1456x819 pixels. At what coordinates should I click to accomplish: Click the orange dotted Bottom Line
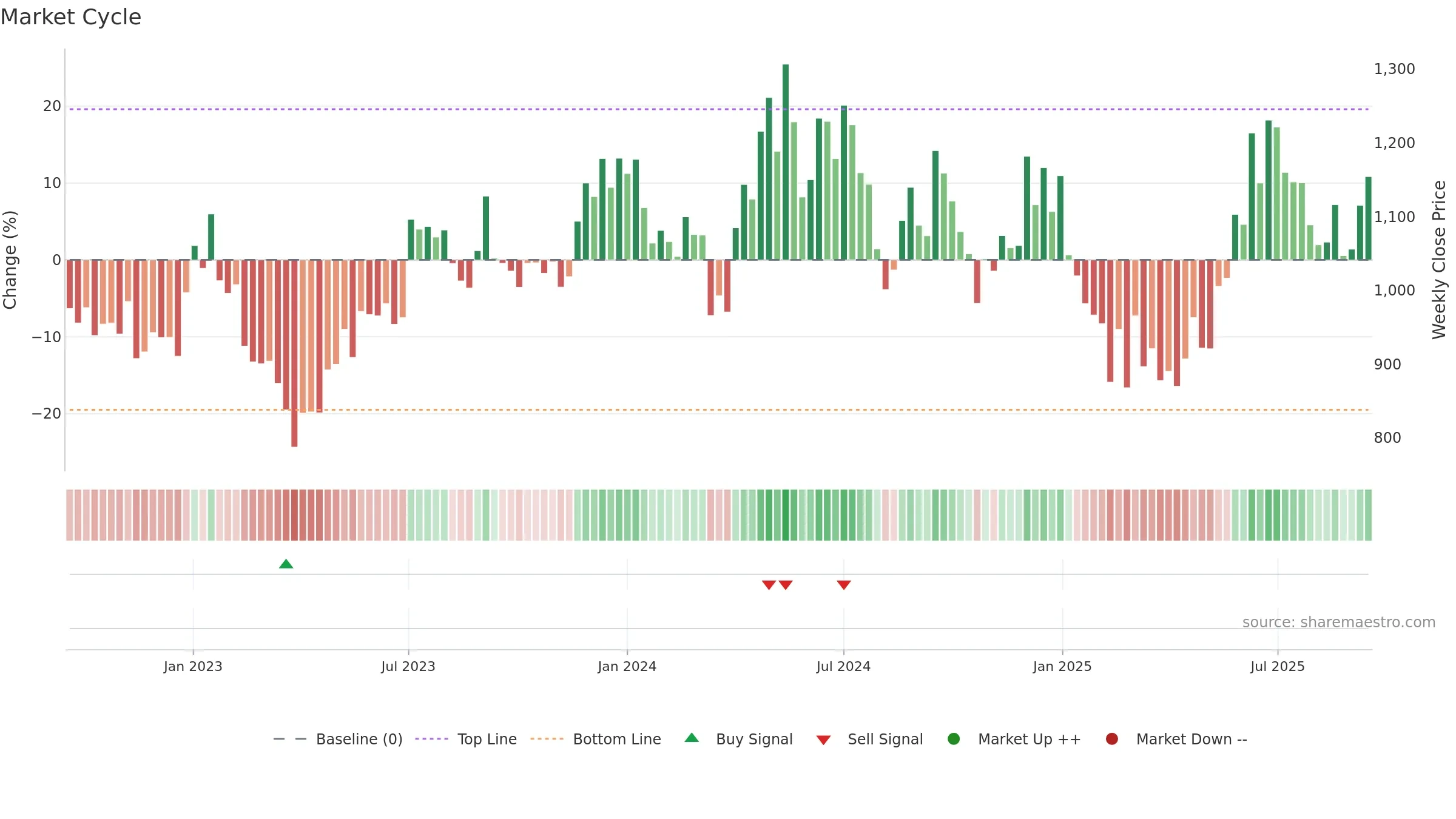719,410
